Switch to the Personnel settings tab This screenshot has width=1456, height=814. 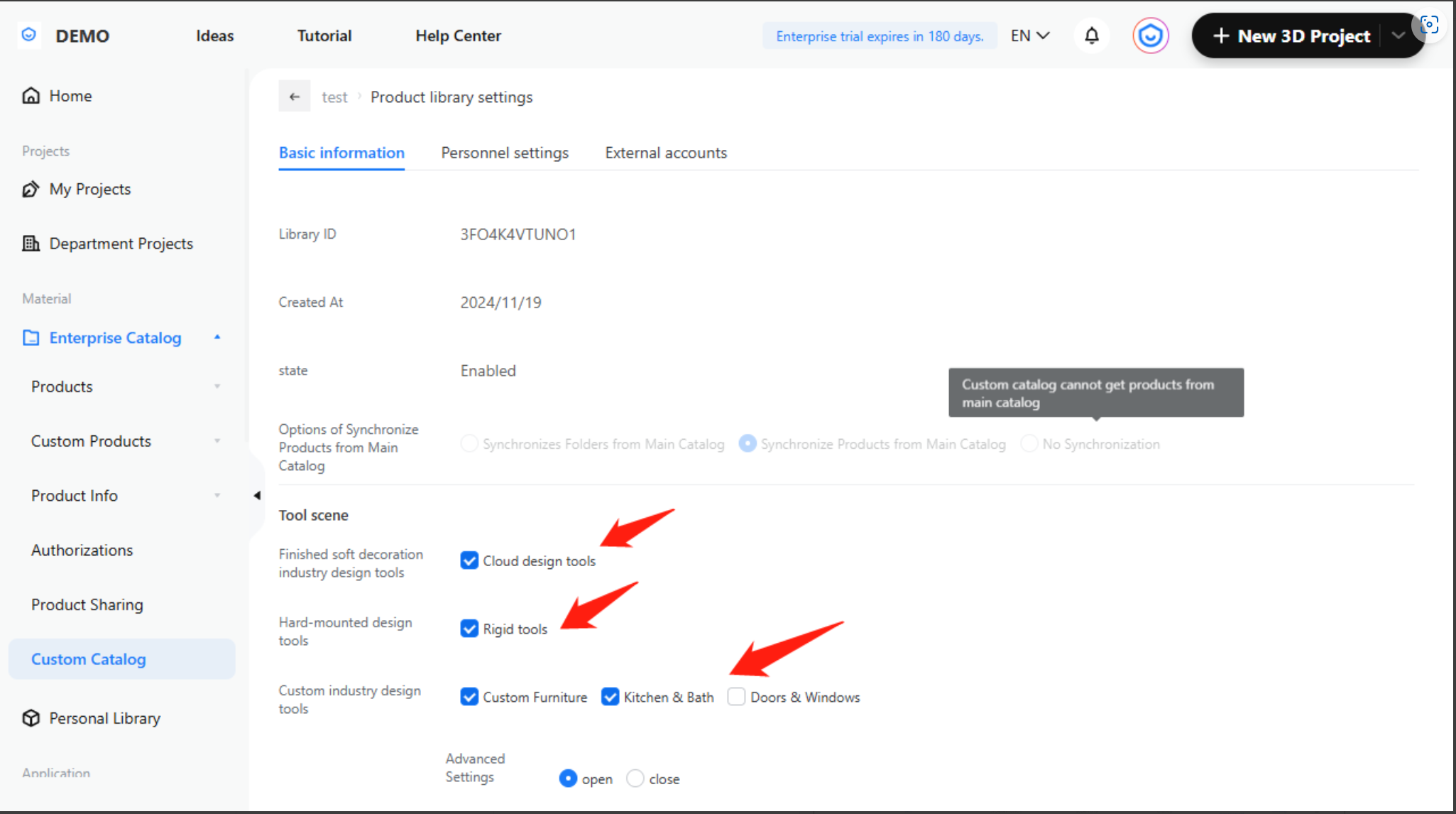pyautogui.click(x=504, y=153)
